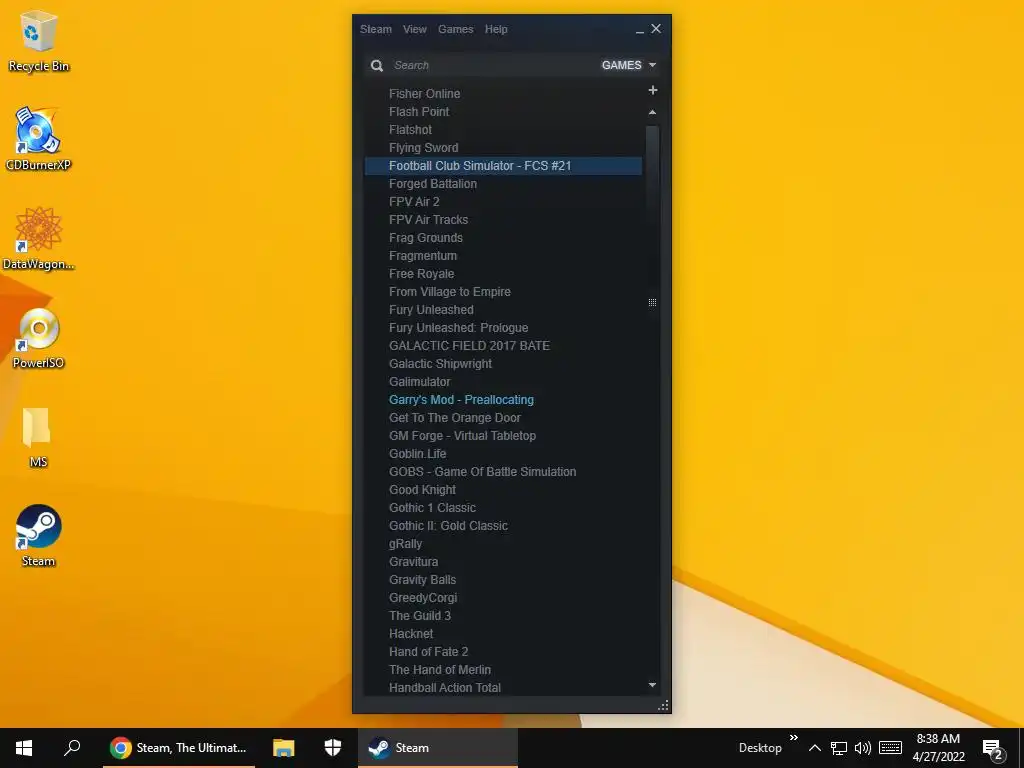
Task: Open the Steam menu
Action: point(376,29)
